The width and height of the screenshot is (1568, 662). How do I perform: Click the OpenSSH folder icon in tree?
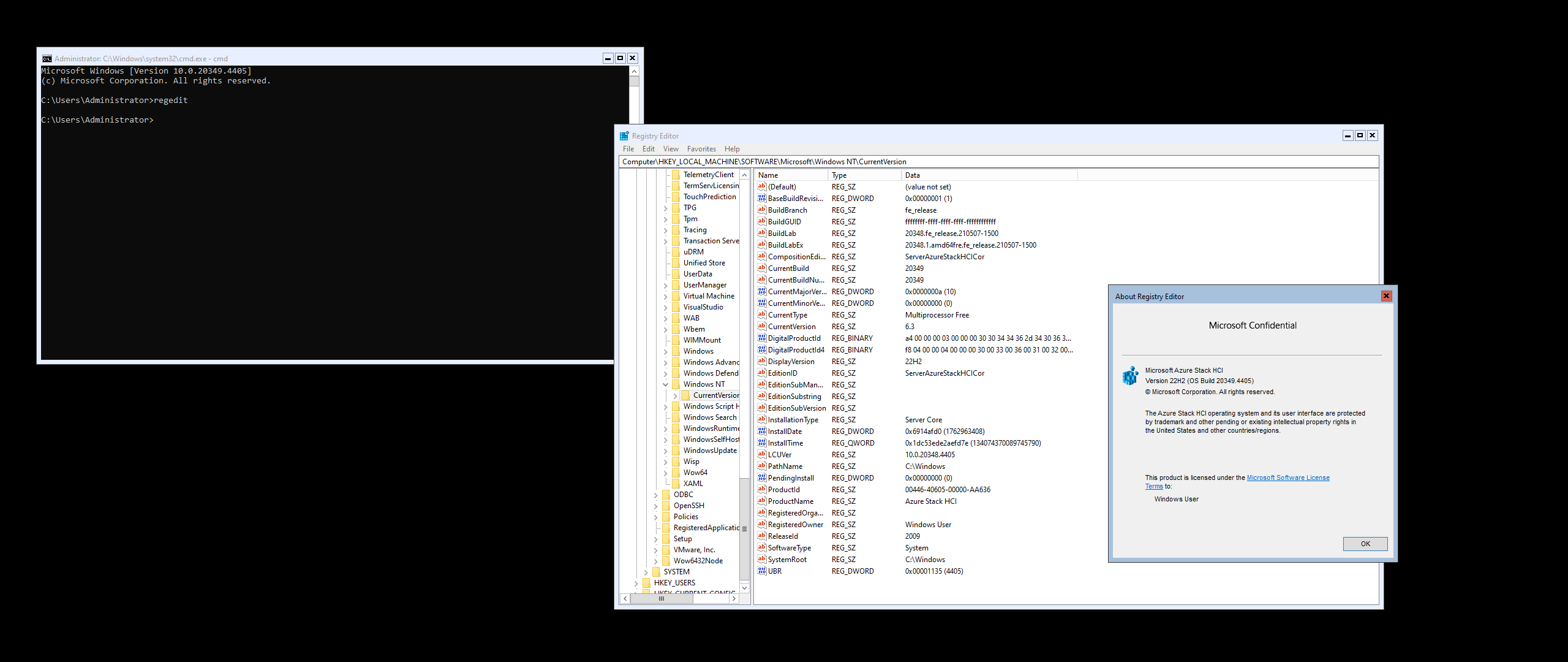click(x=666, y=506)
